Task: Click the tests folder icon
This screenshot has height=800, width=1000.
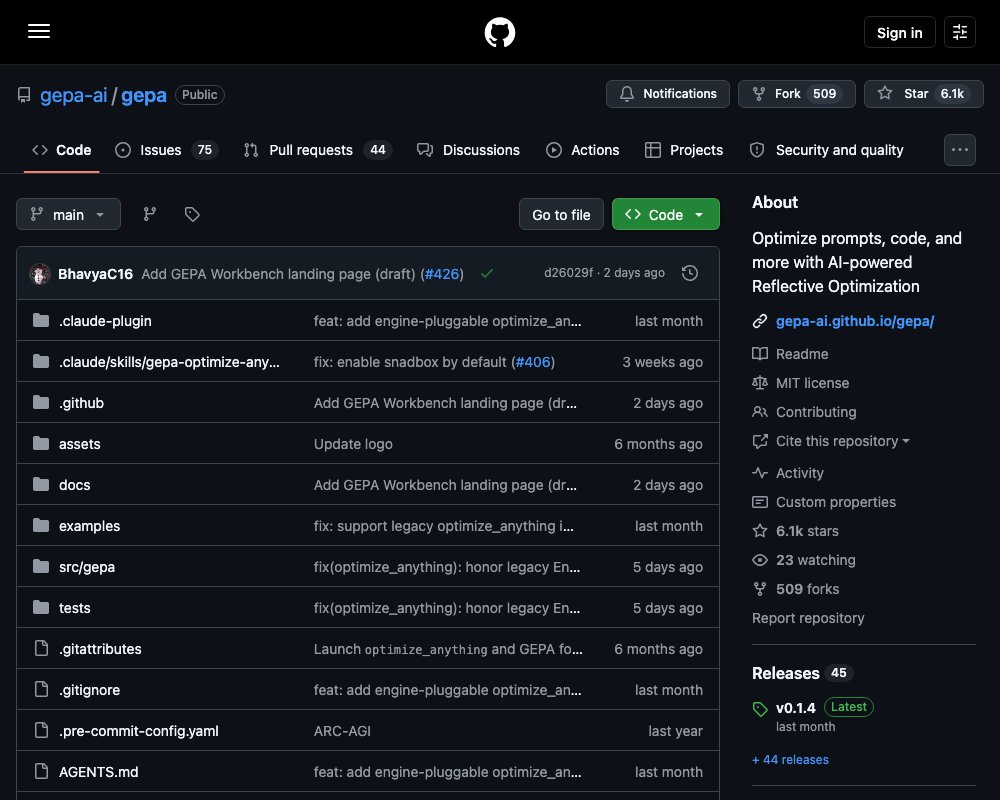Action: [x=41, y=607]
